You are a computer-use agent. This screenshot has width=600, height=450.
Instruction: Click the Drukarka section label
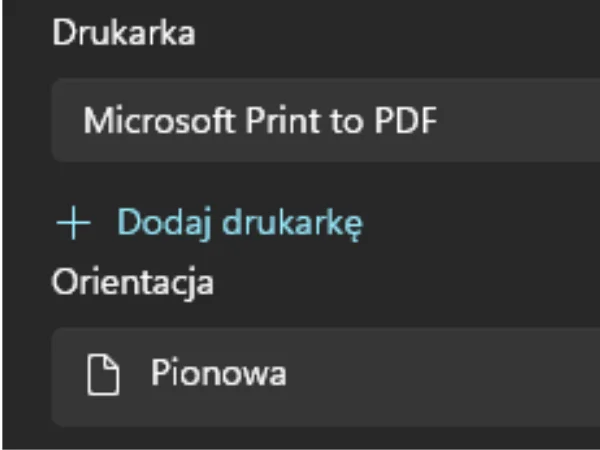coord(123,33)
